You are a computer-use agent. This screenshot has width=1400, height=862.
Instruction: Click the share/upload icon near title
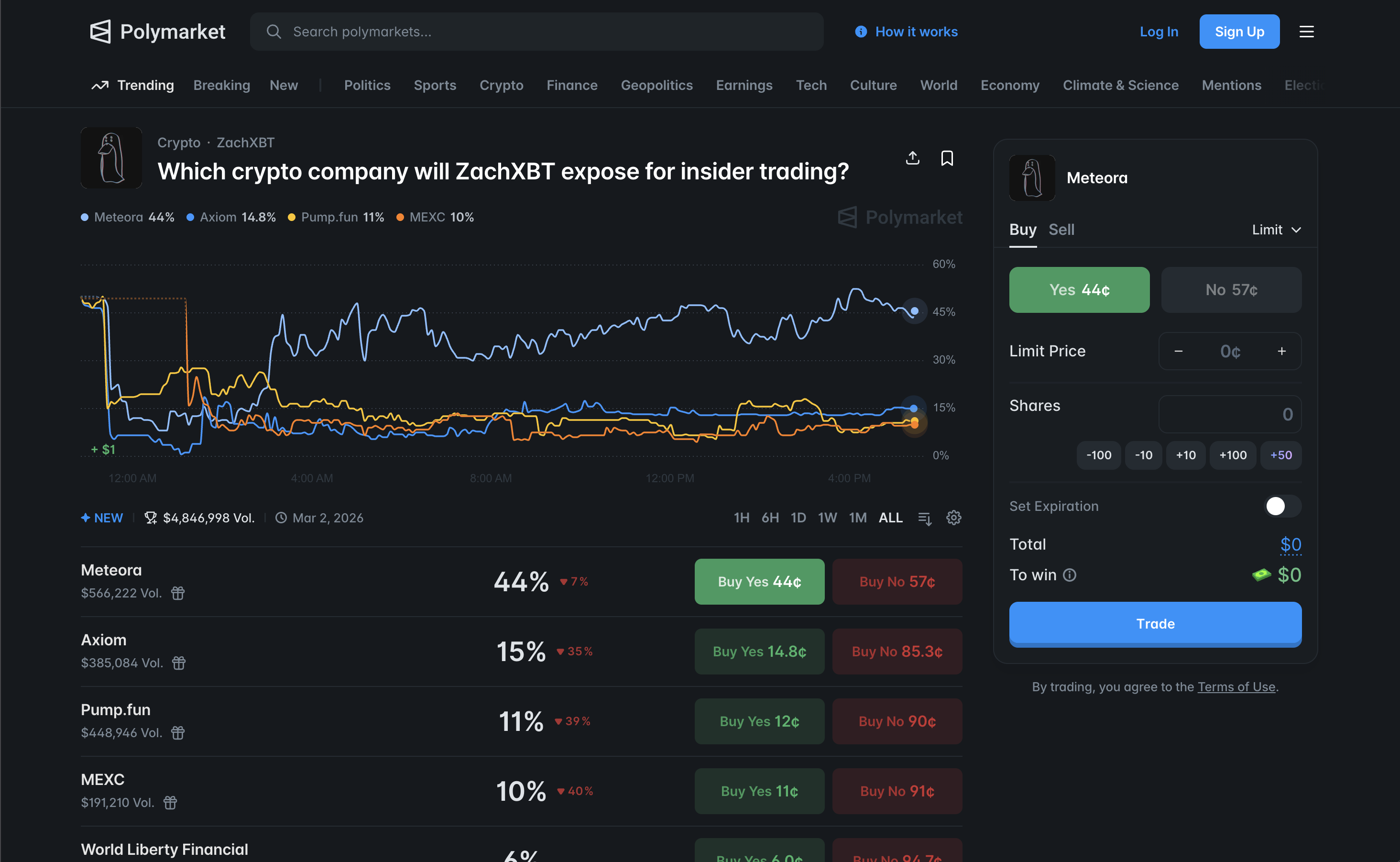pyautogui.click(x=912, y=158)
